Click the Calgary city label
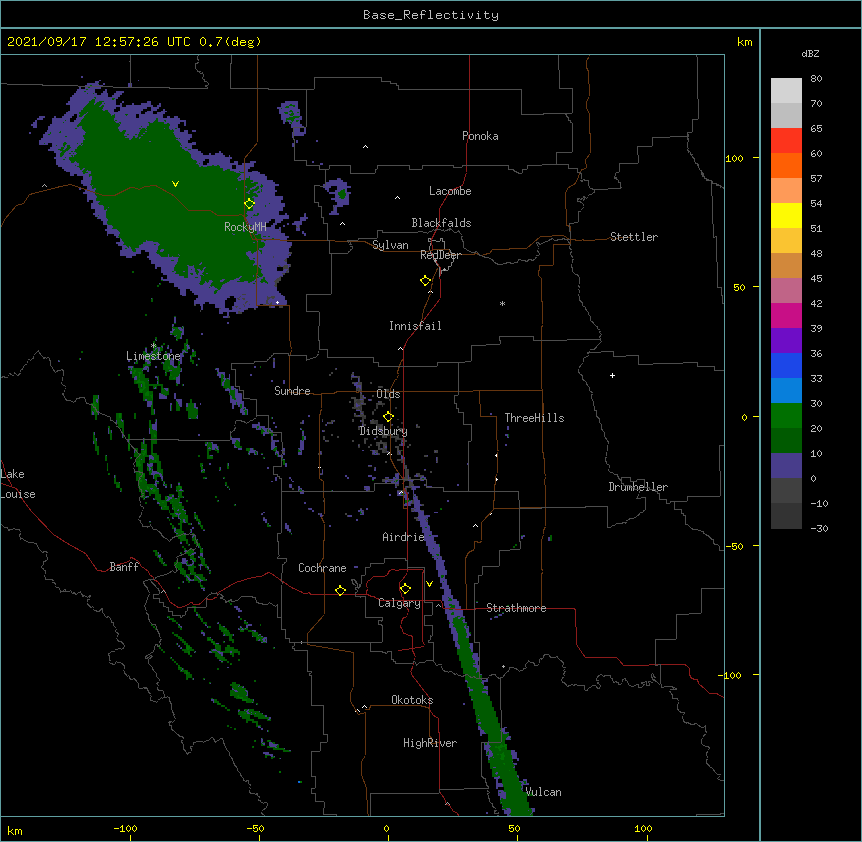862x842 pixels. (x=399, y=603)
